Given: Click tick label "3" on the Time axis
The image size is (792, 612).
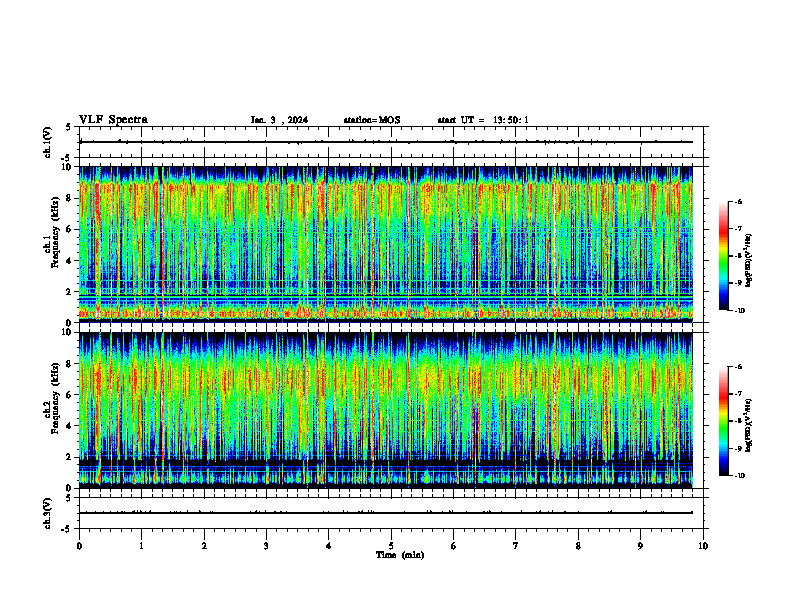Looking at the screenshot, I should (266, 546).
